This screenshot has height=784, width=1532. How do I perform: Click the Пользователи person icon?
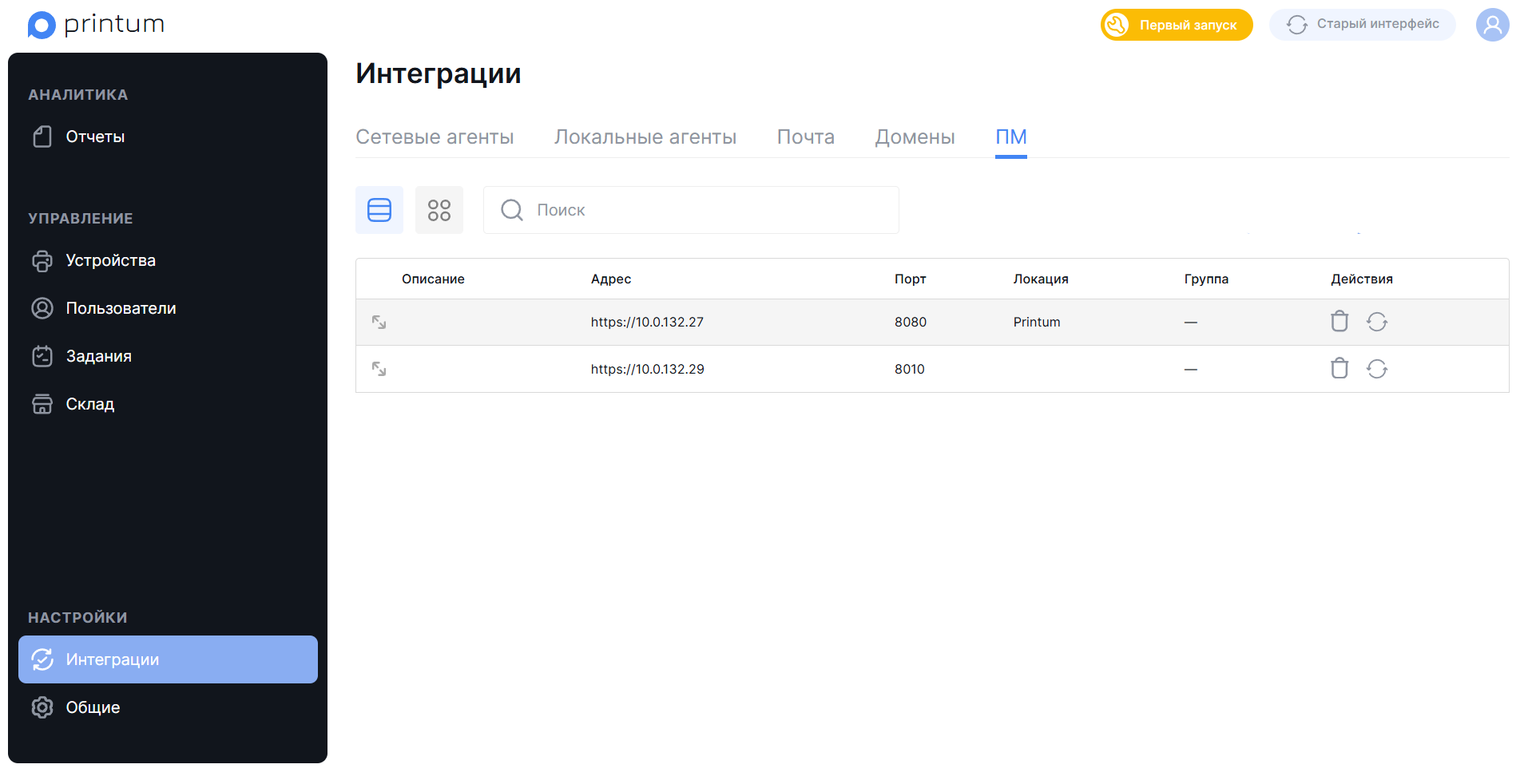(x=42, y=308)
